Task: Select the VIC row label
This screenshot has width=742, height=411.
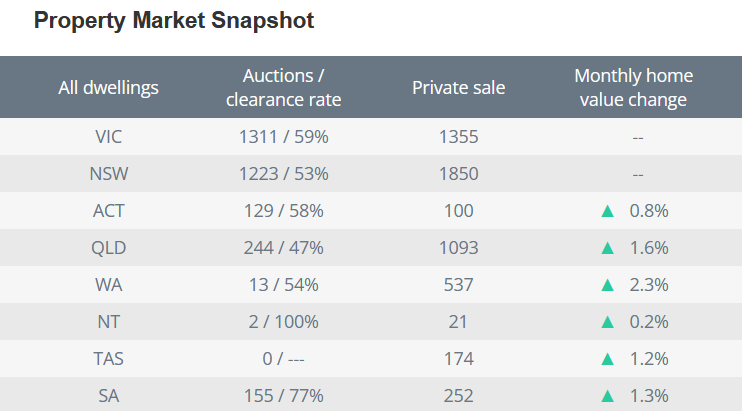Action: tap(109, 137)
